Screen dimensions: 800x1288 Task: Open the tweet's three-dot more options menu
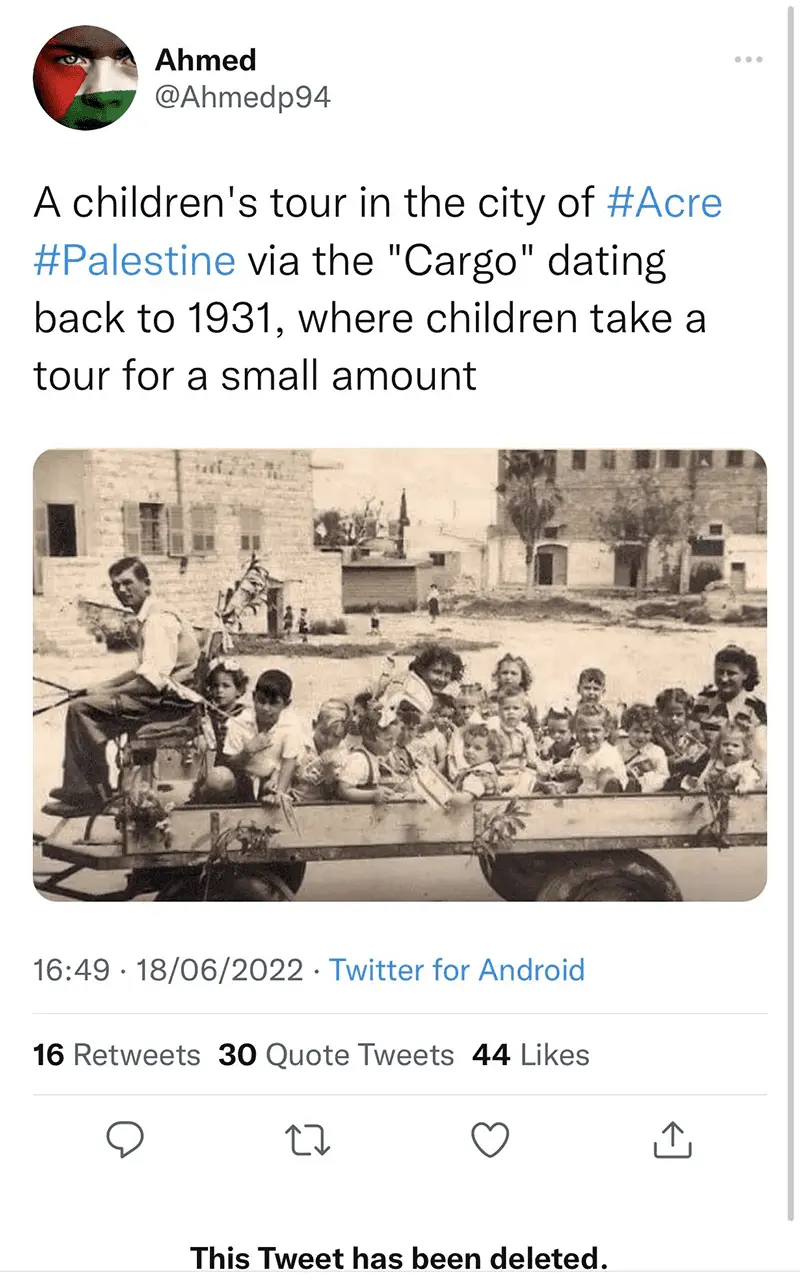click(748, 60)
